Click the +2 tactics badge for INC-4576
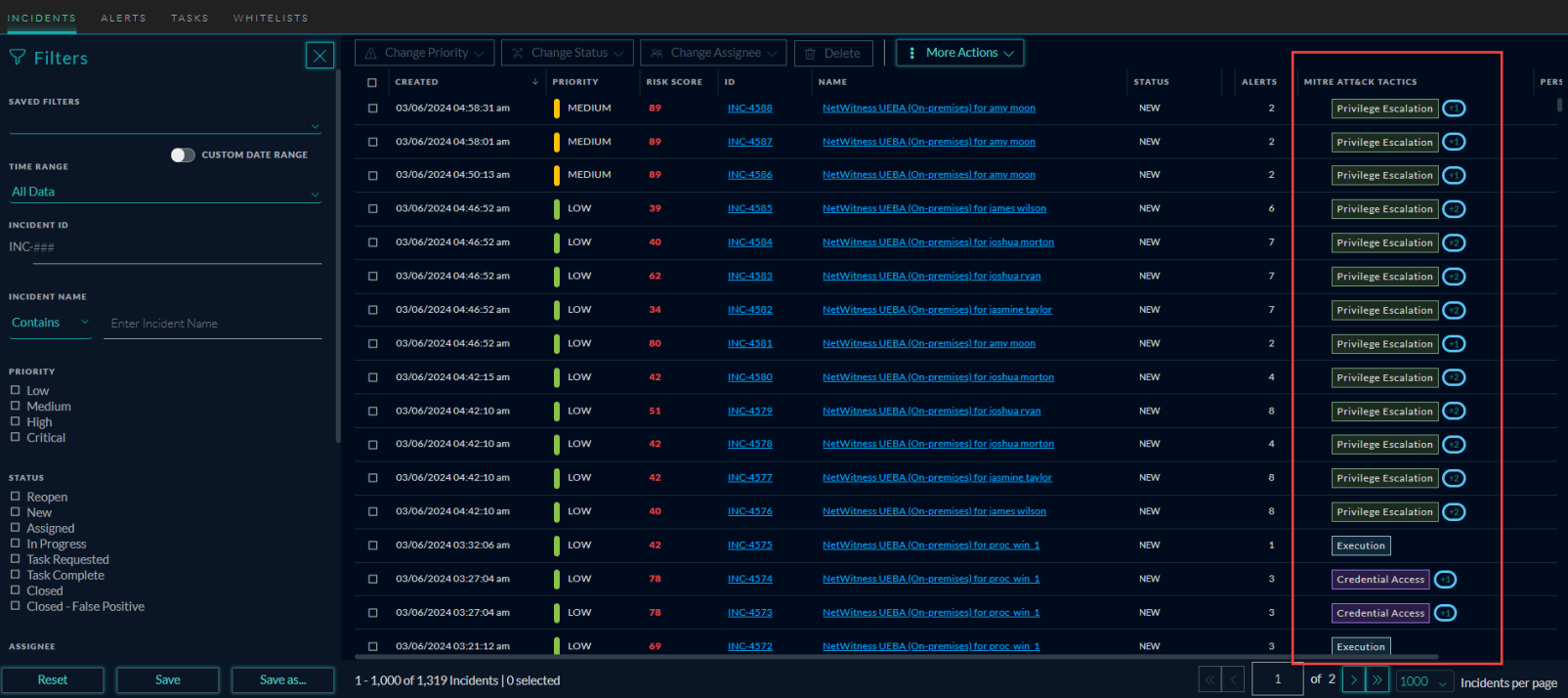 point(1454,512)
